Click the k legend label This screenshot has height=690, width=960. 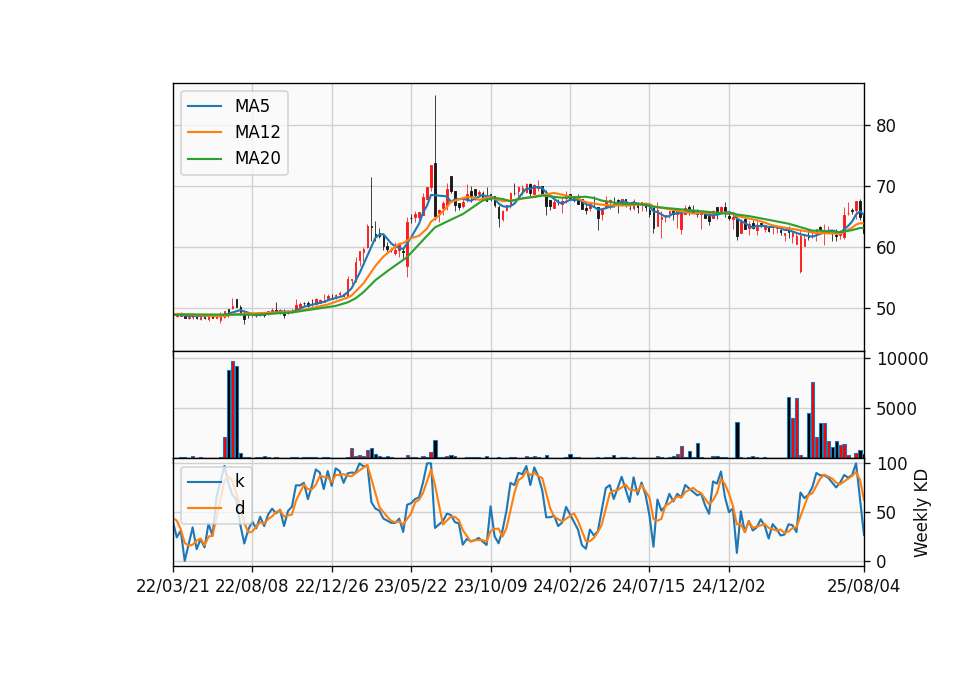coord(239,481)
